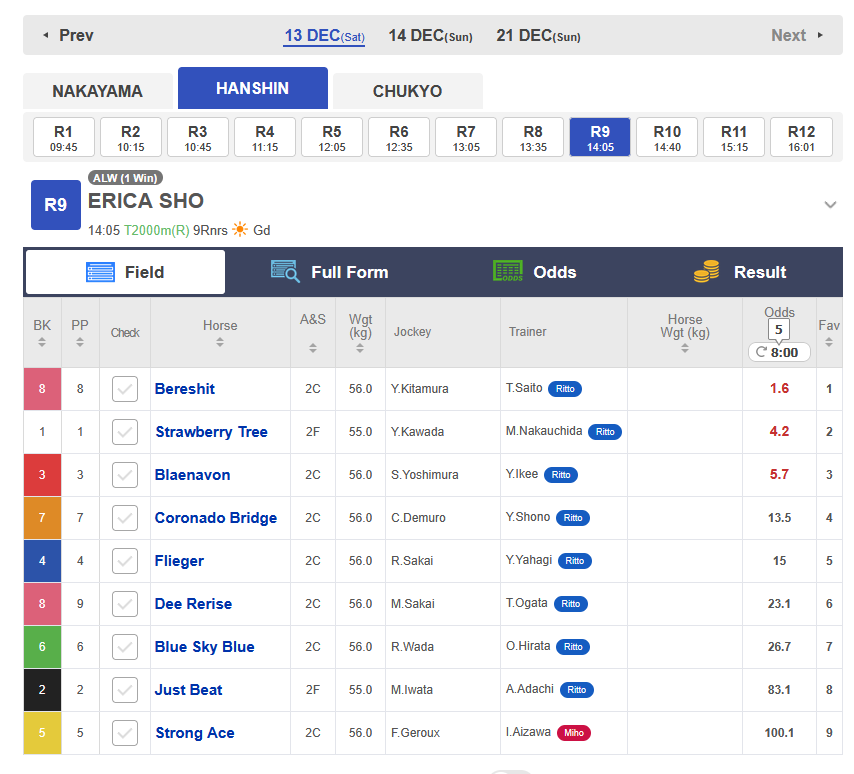Tick the checkbox for Blue Sky Blue
The image size is (854, 774).
click(x=125, y=647)
